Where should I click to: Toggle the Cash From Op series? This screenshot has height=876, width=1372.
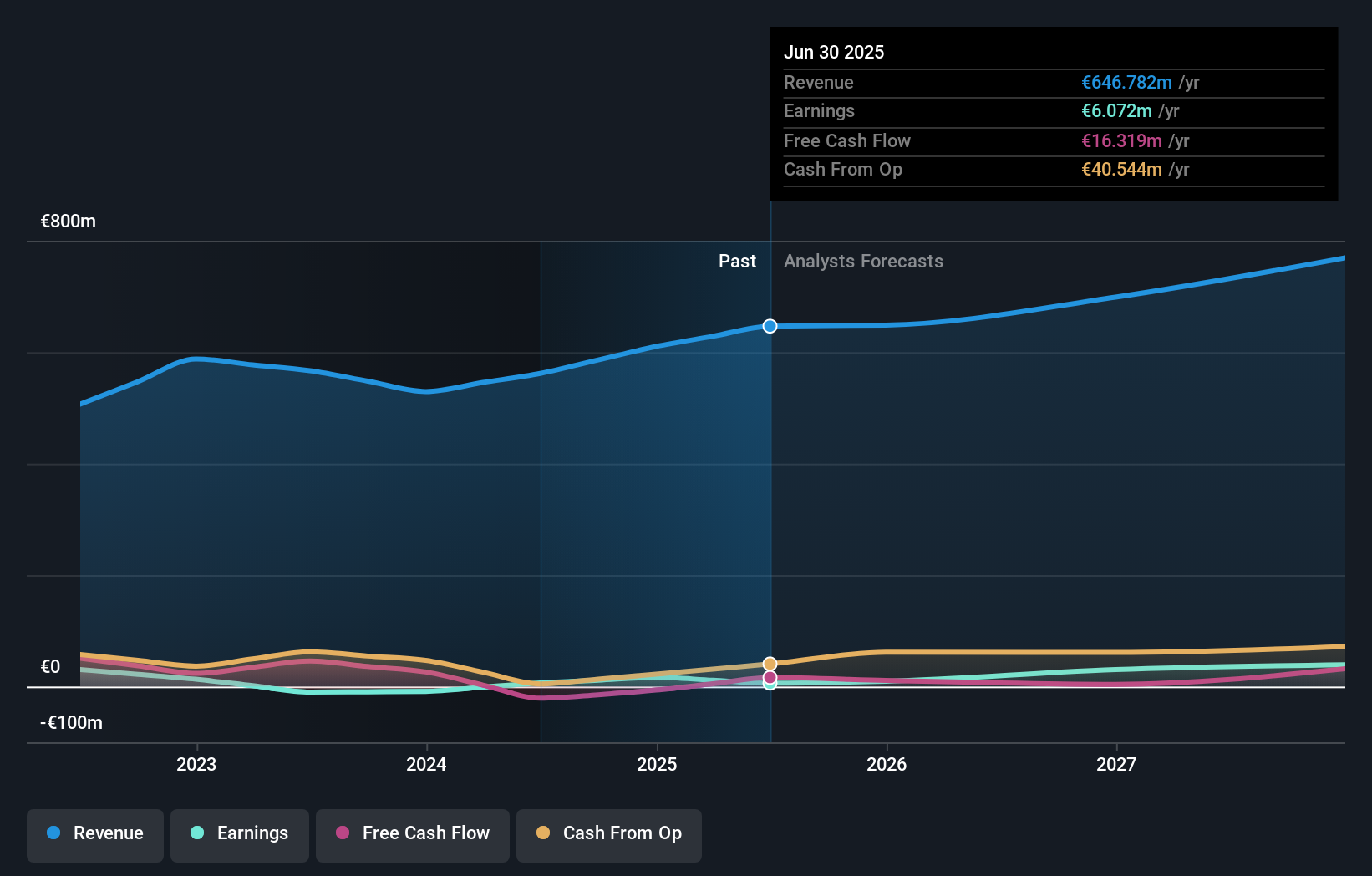[608, 835]
